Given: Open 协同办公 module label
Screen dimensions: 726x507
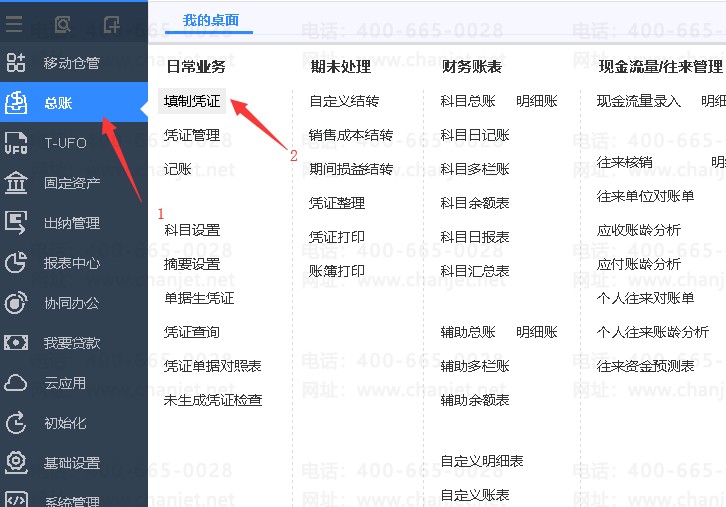Looking at the screenshot, I should pos(72,303).
